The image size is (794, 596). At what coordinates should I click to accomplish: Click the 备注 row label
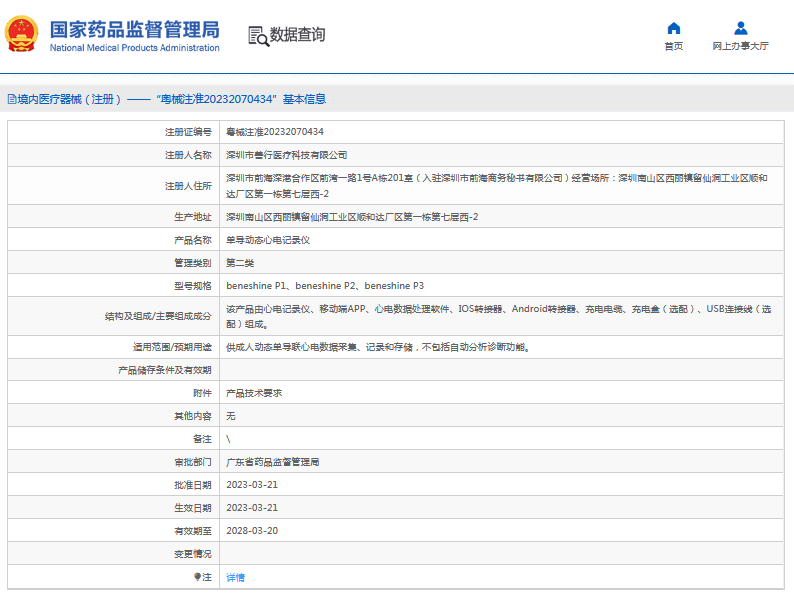(x=202, y=439)
